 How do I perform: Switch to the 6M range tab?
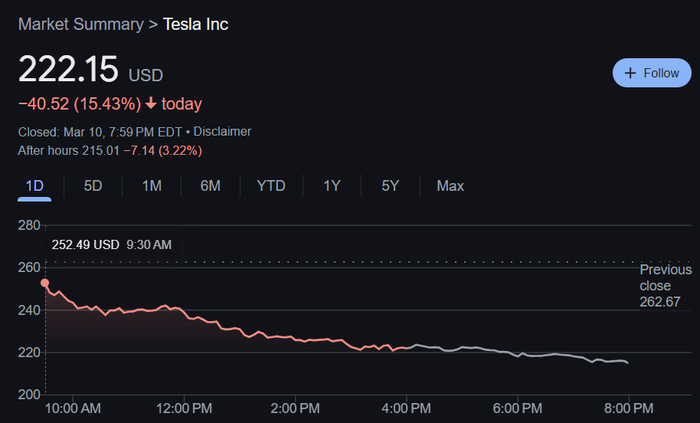point(210,186)
